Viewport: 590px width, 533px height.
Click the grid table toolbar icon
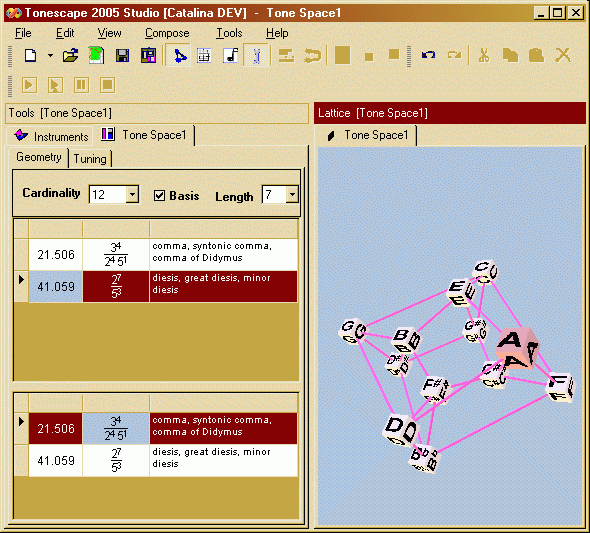(204, 56)
